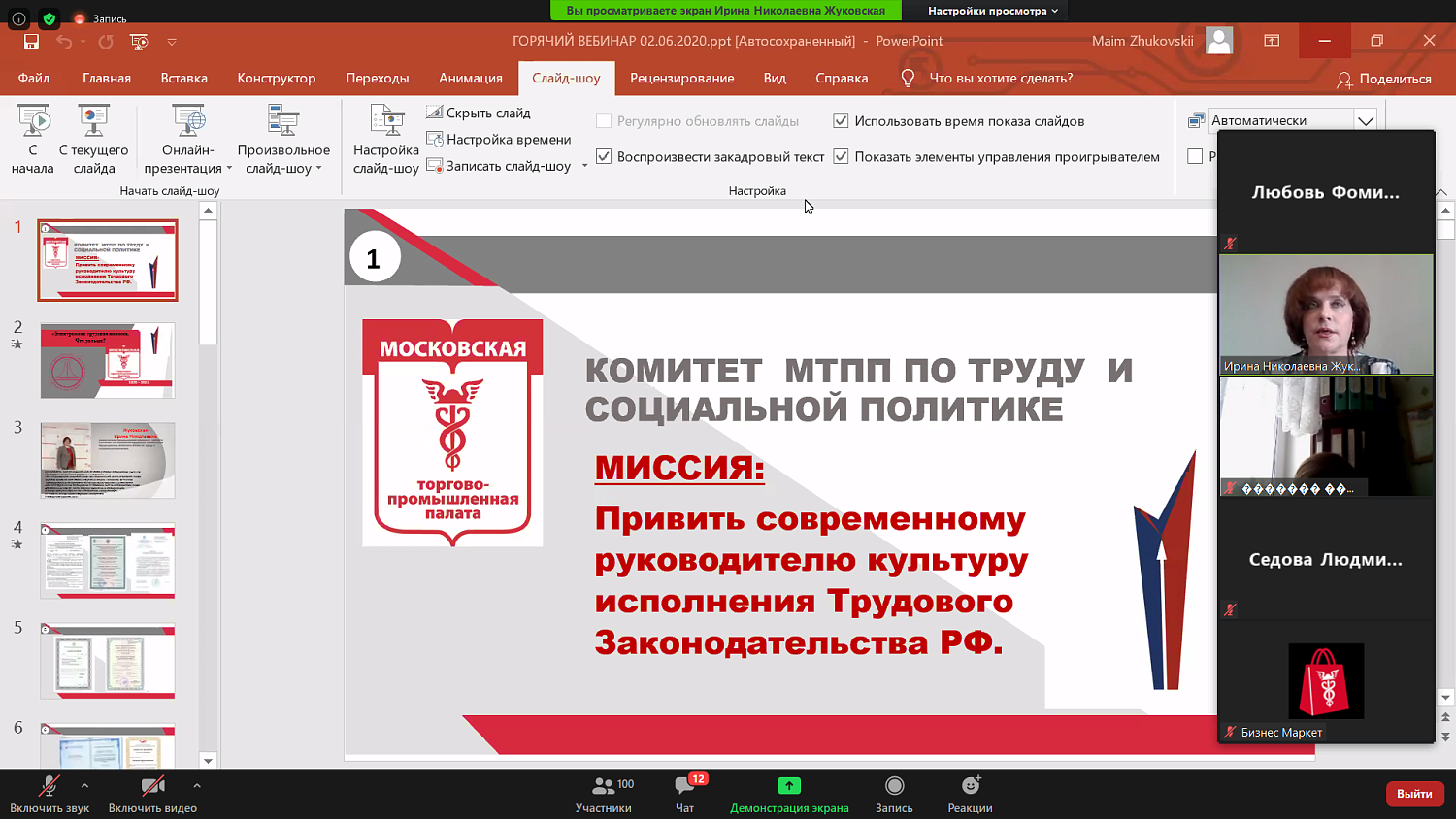
Task: Select slide 1 thumbnail
Action: click(108, 260)
